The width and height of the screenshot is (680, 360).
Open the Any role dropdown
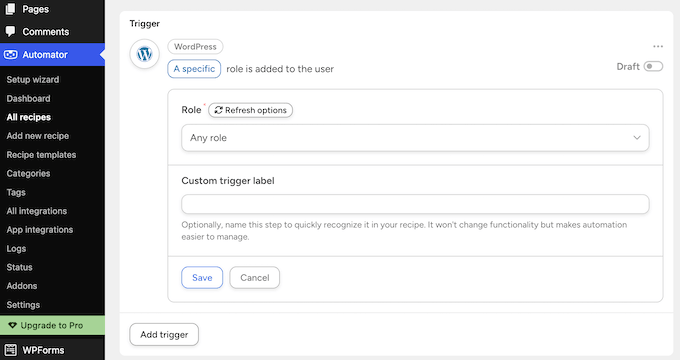click(415, 138)
